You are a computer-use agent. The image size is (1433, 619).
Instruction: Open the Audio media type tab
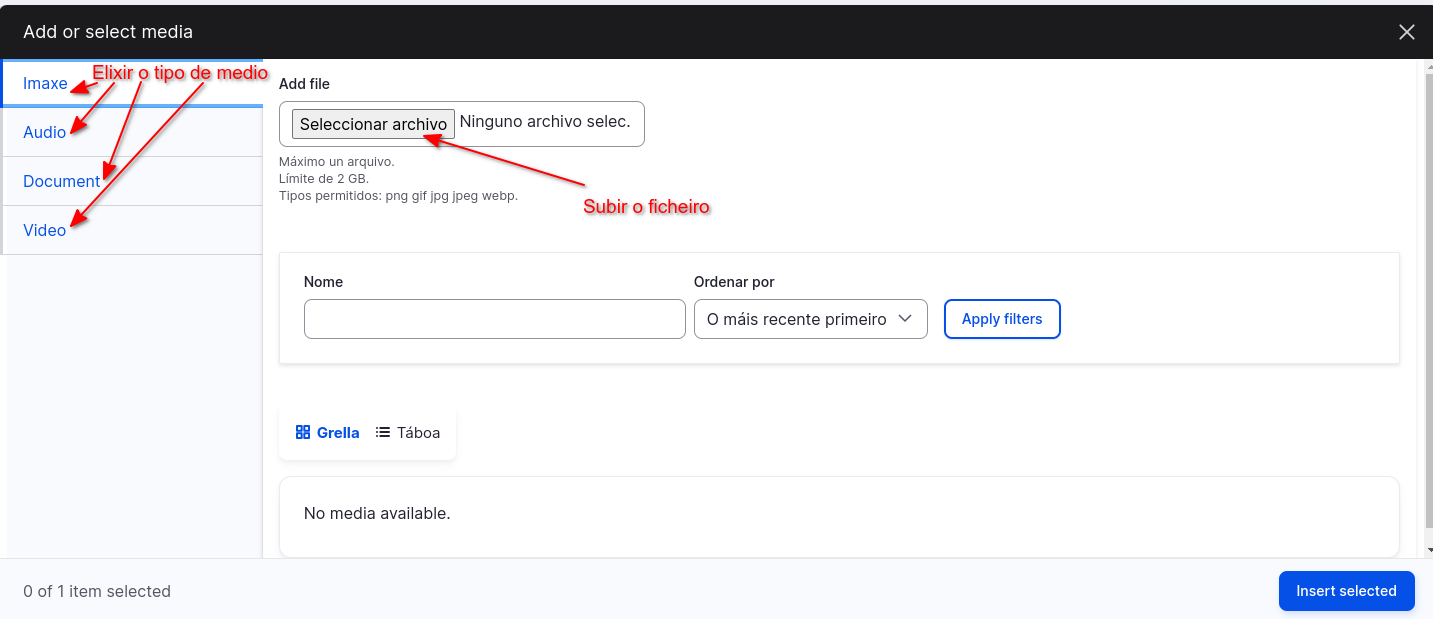click(45, 132)
